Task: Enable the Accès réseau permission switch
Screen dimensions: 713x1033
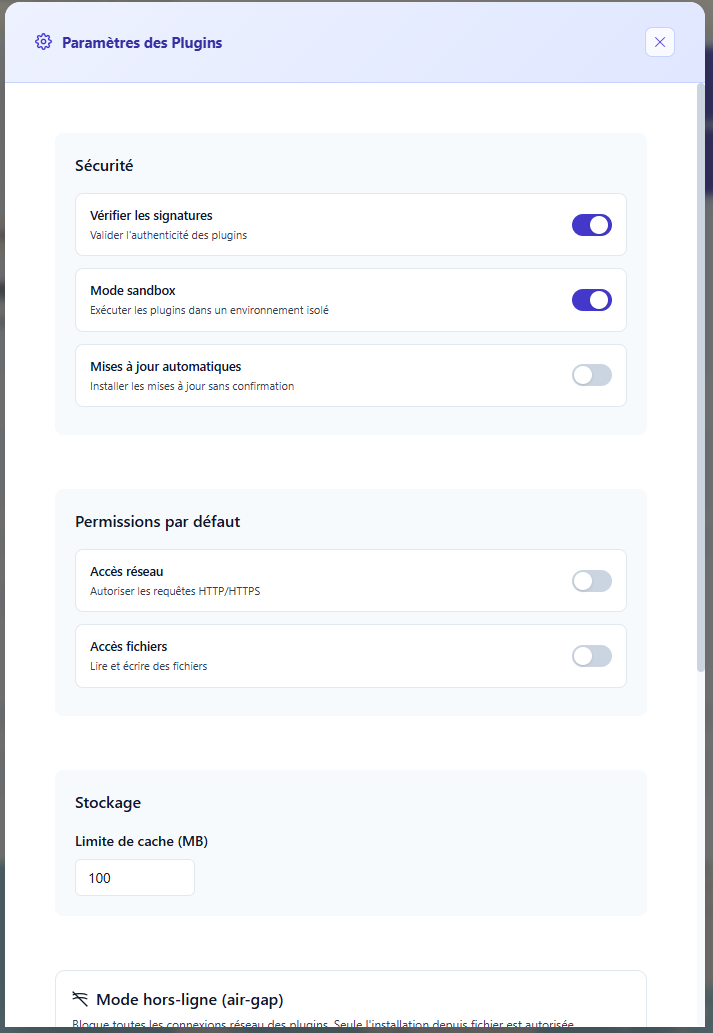Action: point(591,581)
